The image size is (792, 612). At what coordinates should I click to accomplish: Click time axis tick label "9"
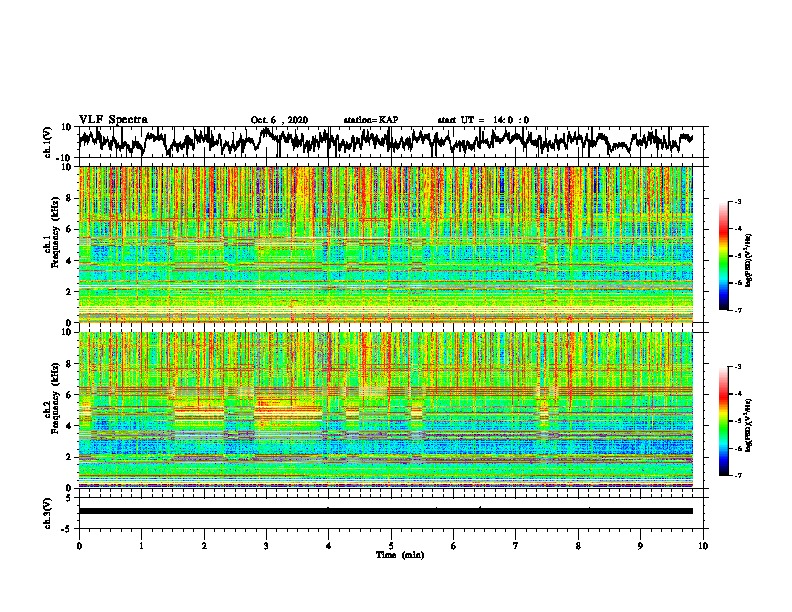pyautogui.click(x=640, y=546)
